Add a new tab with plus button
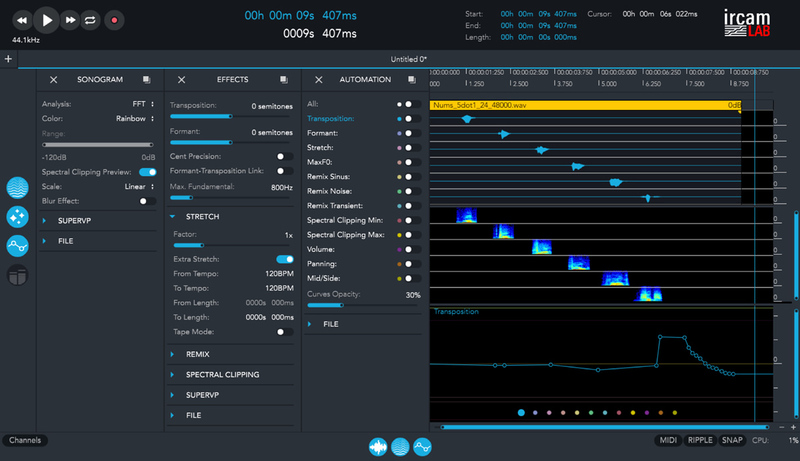The height and width of the screenshot is (461, 800). pyautogui.click(x=8, y=60)
